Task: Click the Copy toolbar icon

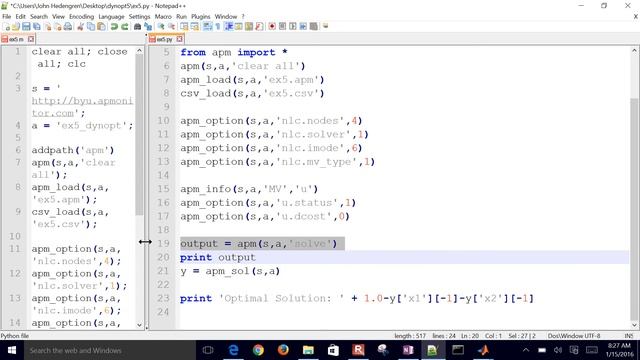Action: click(x=91, y=27)
